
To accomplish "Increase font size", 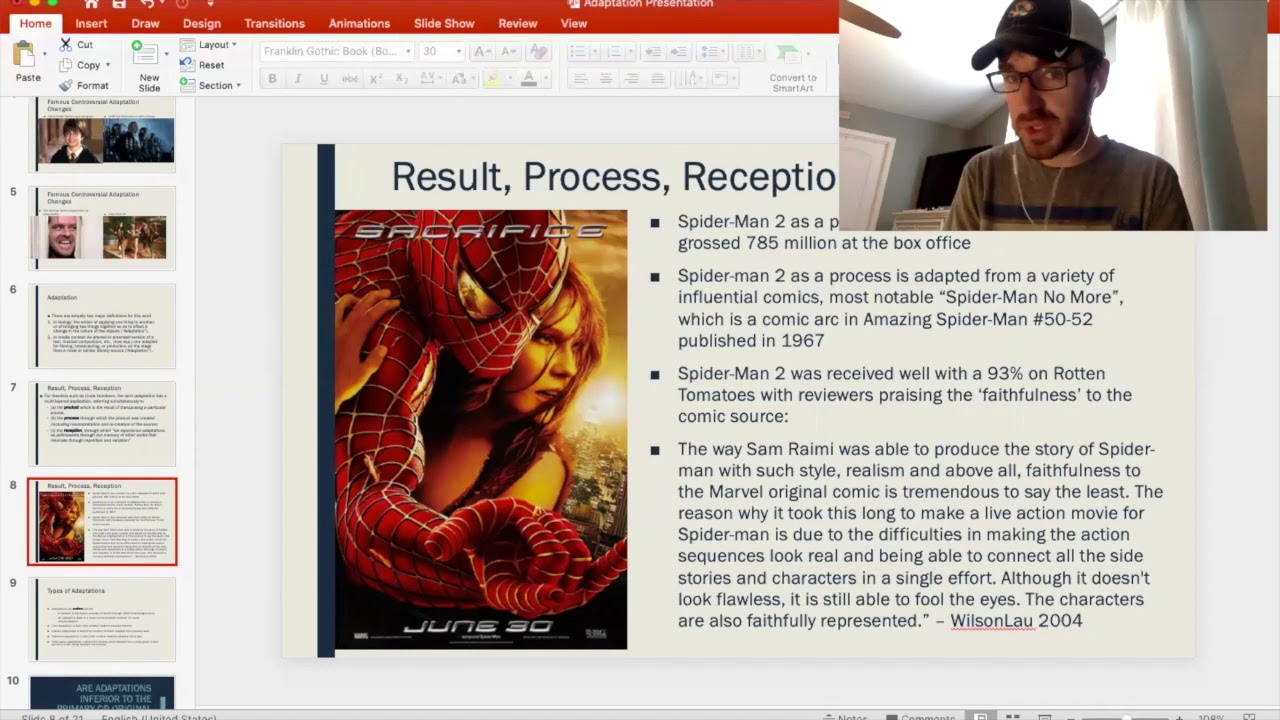I will (482, 51).
